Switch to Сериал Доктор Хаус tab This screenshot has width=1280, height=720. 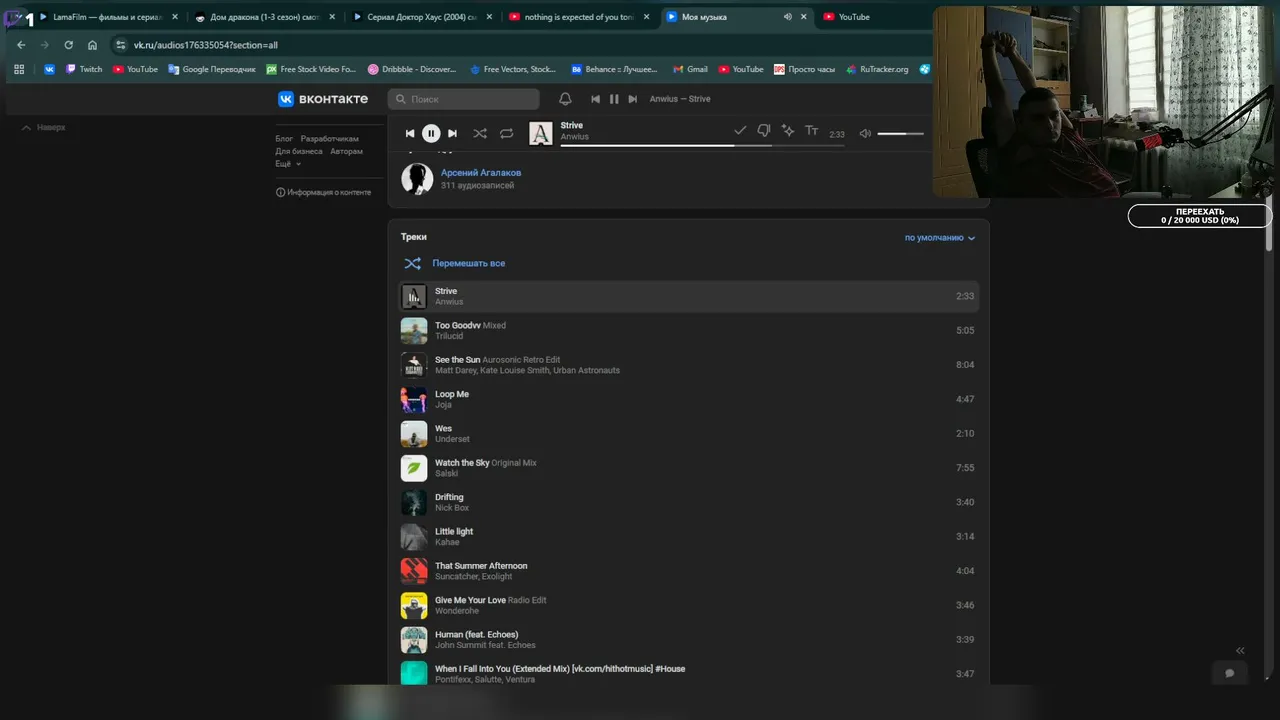[x=420, y=17]
